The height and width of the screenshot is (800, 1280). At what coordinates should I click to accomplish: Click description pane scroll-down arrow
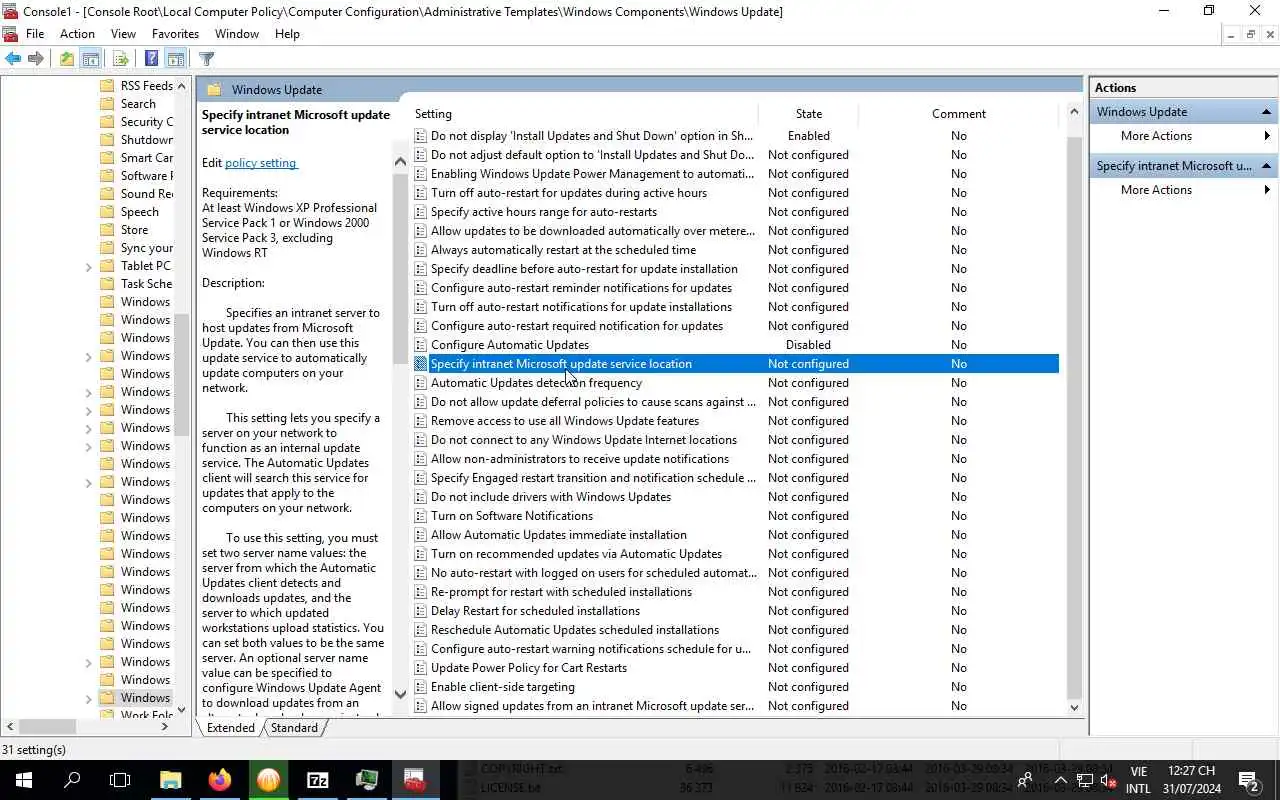[x=400, y=694]
